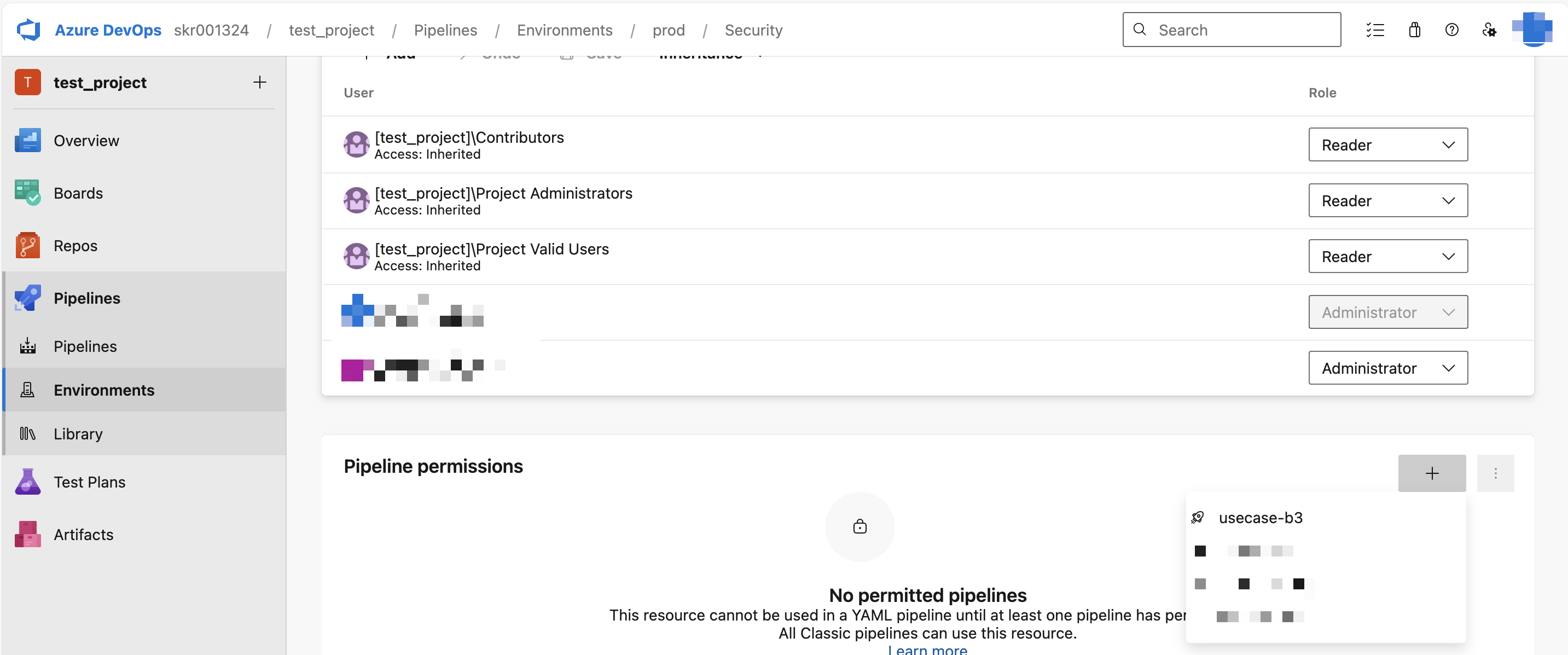The height and width of the screenshot is (655, 1568).
Task: Change Contributors role from Reader dropdown
Action: [x=1388, y=144]
